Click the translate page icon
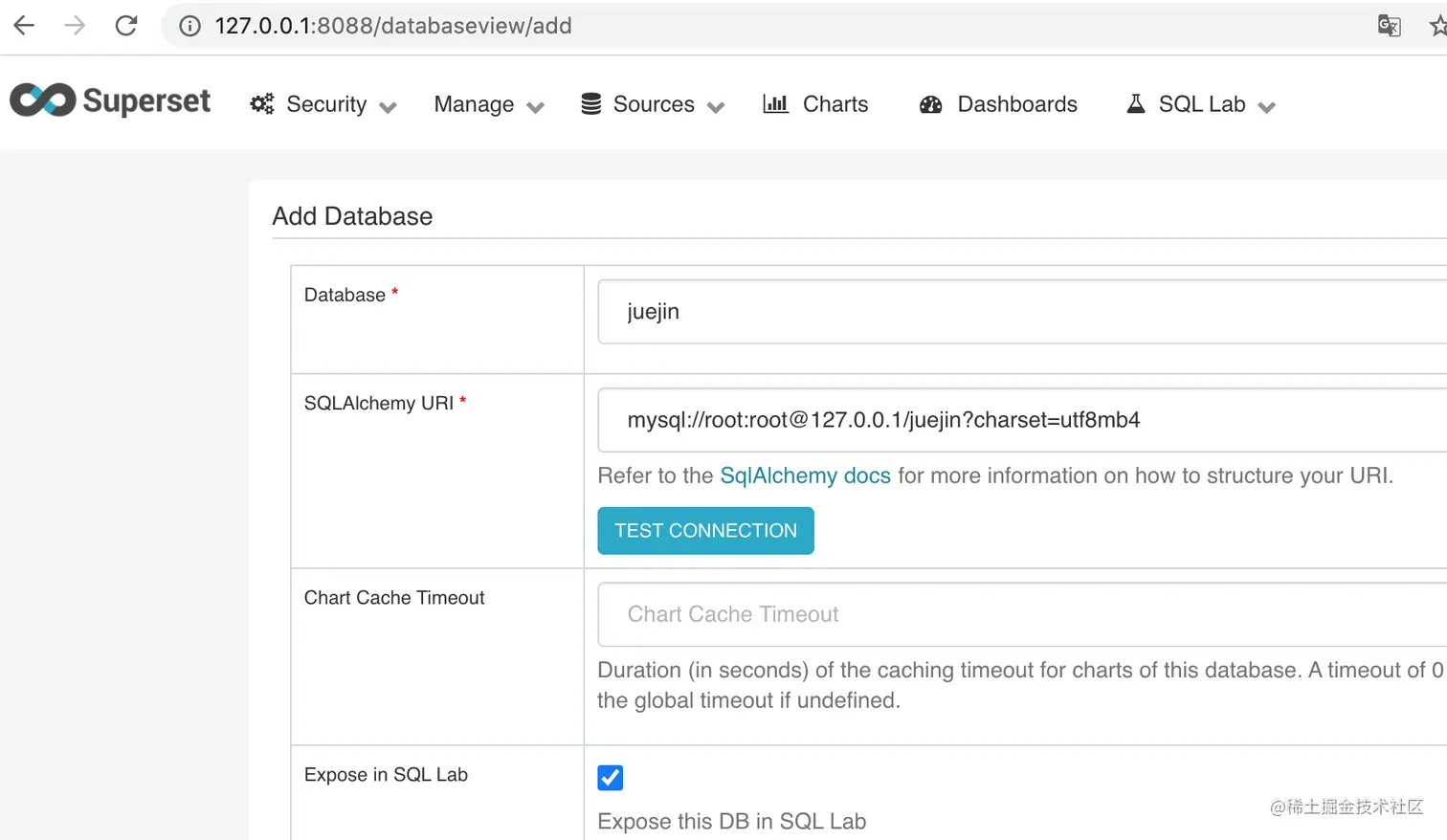The image size is (1447, 840). coord(1389,26)
